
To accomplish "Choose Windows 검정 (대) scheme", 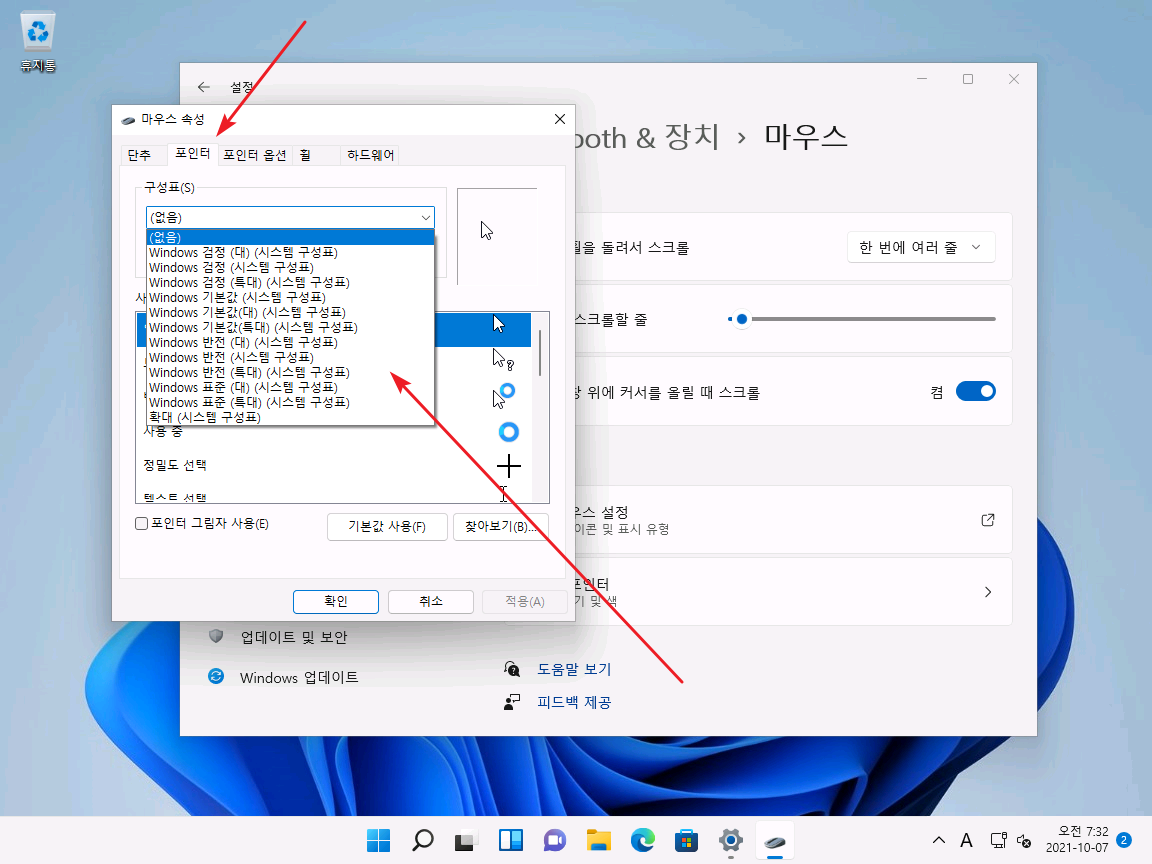I will point(290,253).
